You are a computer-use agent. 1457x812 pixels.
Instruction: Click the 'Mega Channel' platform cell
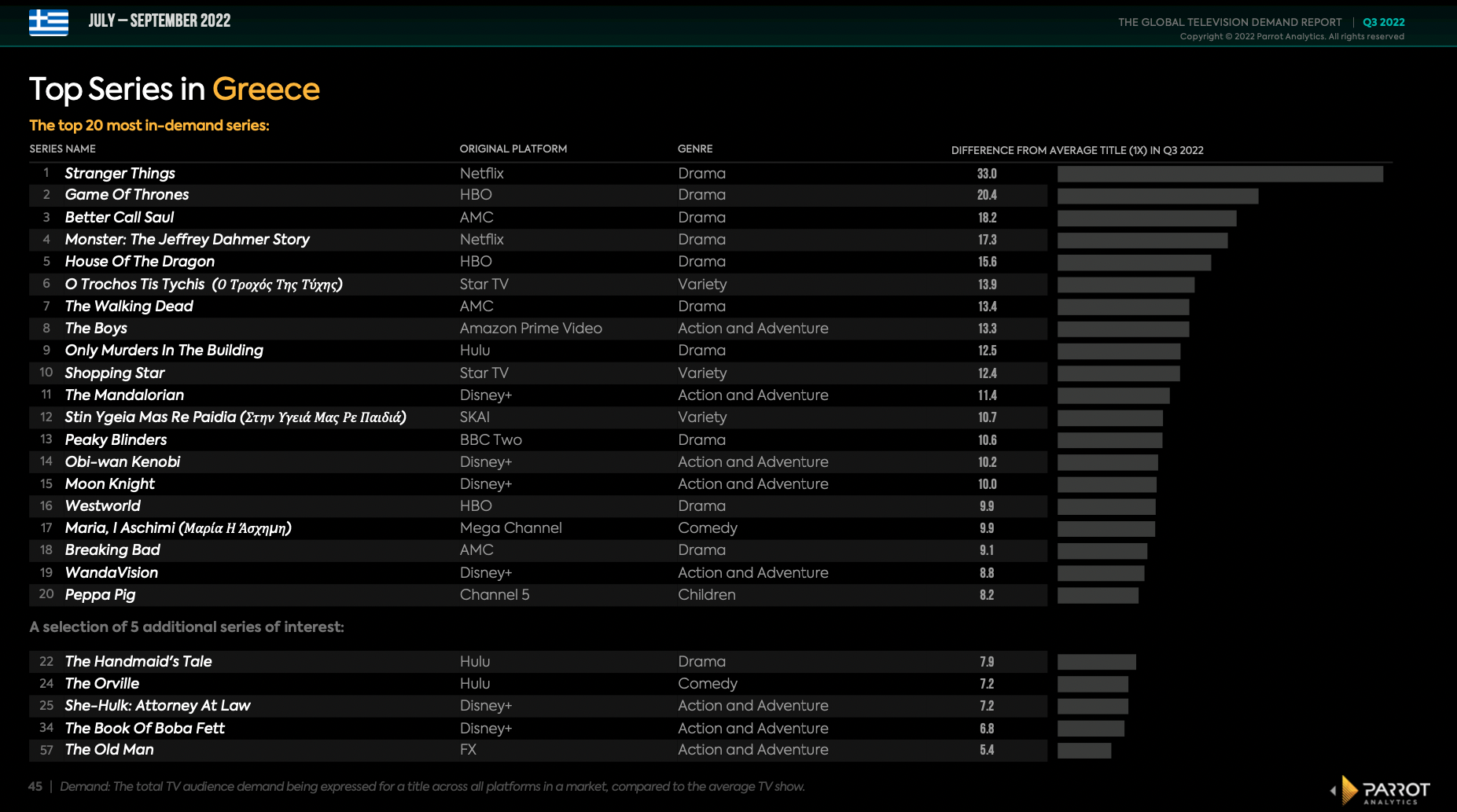tap(511, 527)
